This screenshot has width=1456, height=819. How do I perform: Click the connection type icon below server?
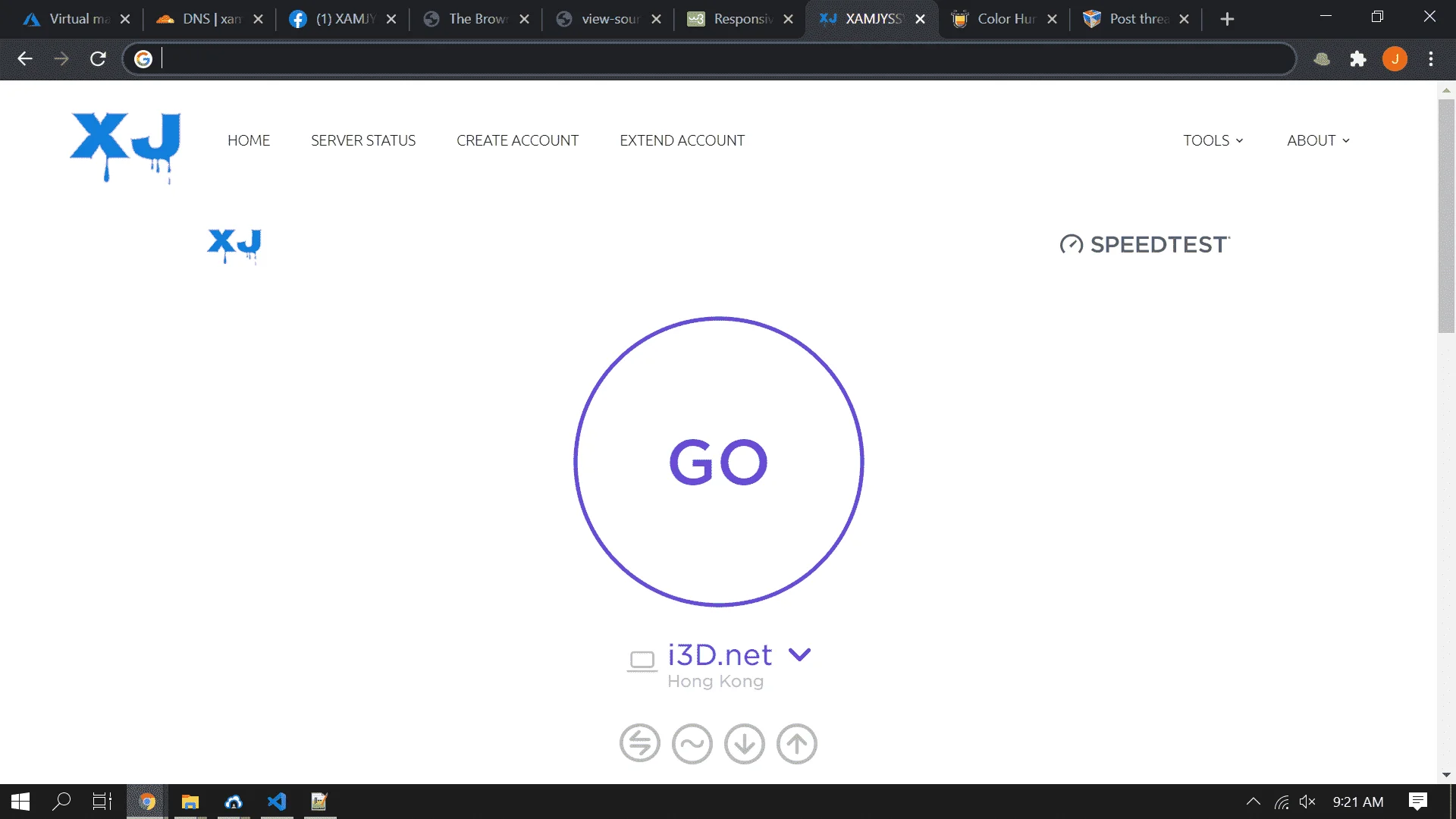[x=640, y=743]
